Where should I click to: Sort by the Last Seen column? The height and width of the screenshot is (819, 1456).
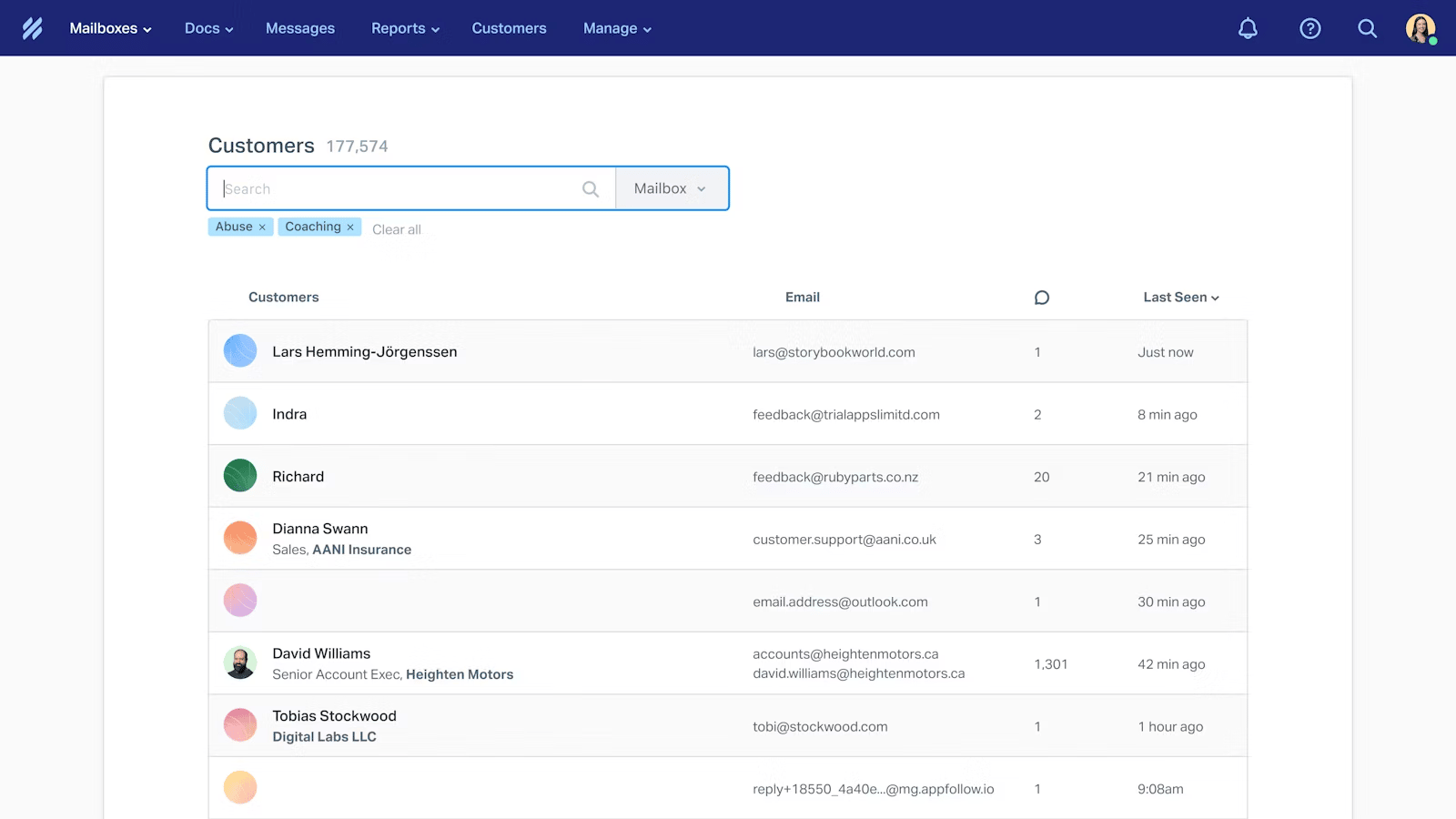[1180, 298]
